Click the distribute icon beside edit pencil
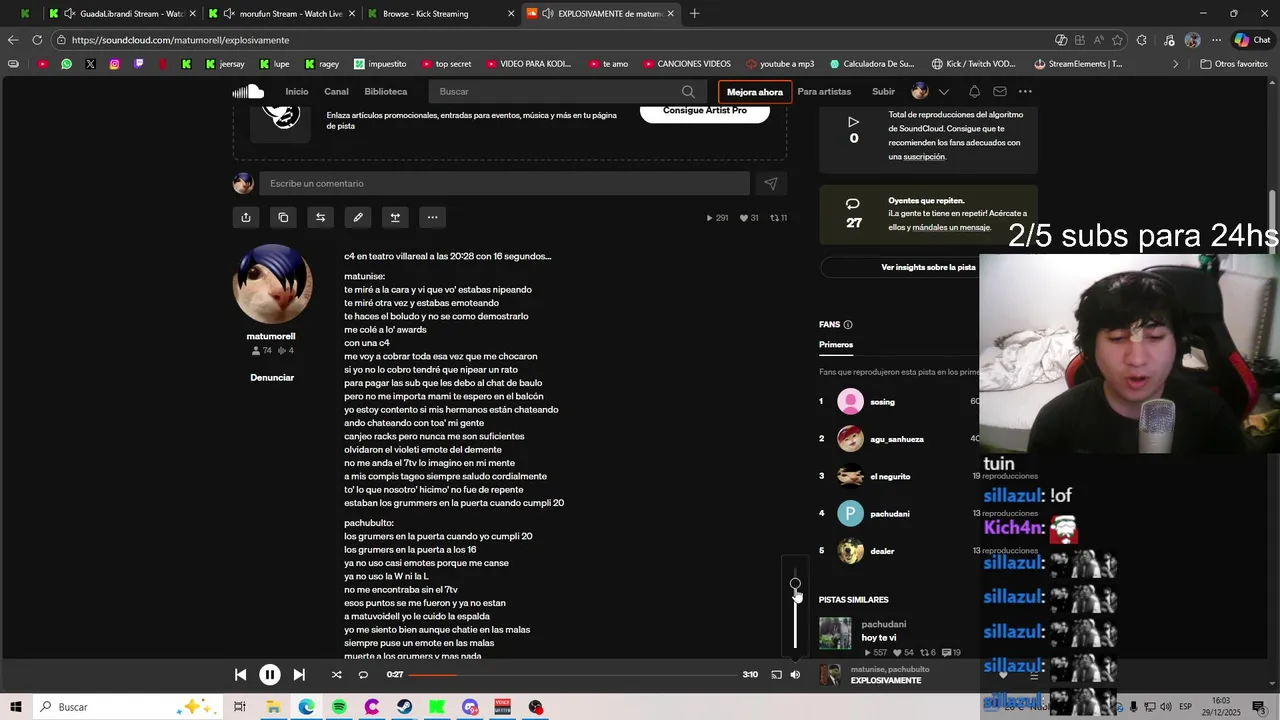1280x720 pixels. click(395, 217)
